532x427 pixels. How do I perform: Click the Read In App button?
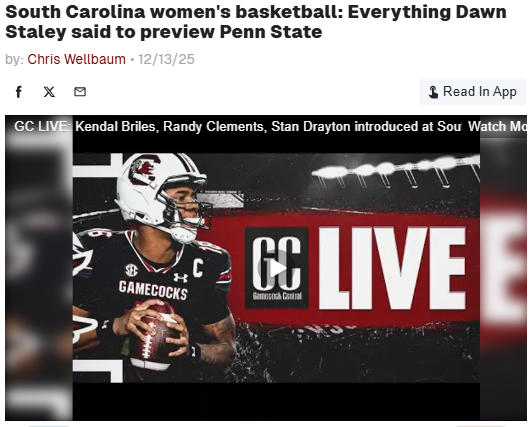pyautogui.click(x=473, y=92)
